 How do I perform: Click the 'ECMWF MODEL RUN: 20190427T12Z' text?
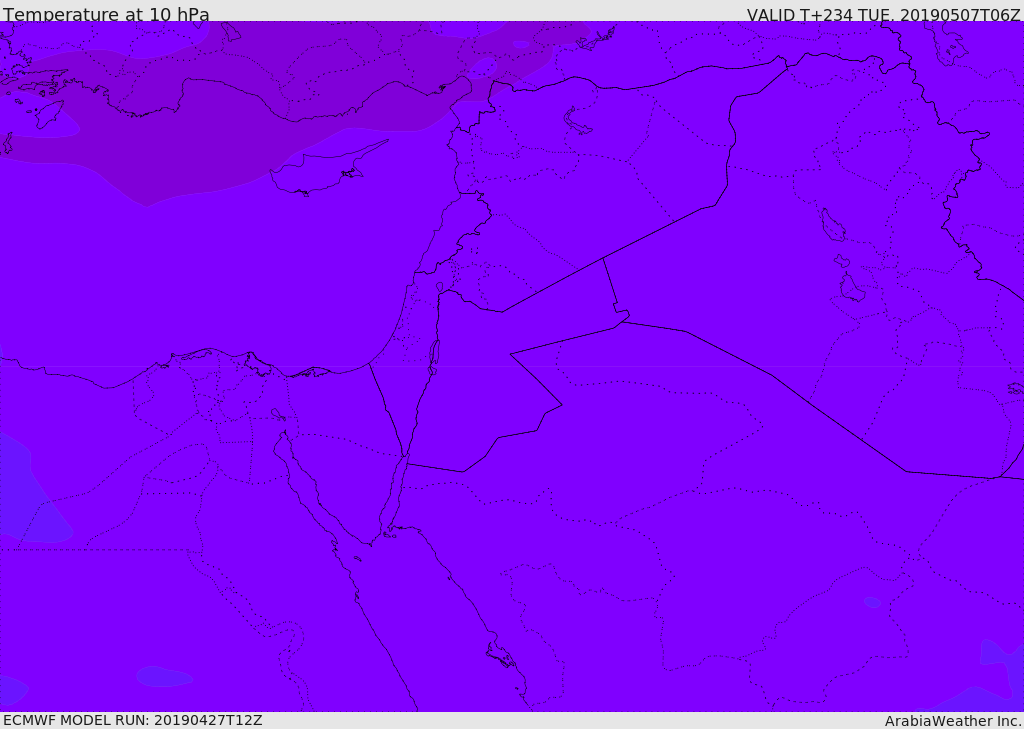(x=133, y=721)
